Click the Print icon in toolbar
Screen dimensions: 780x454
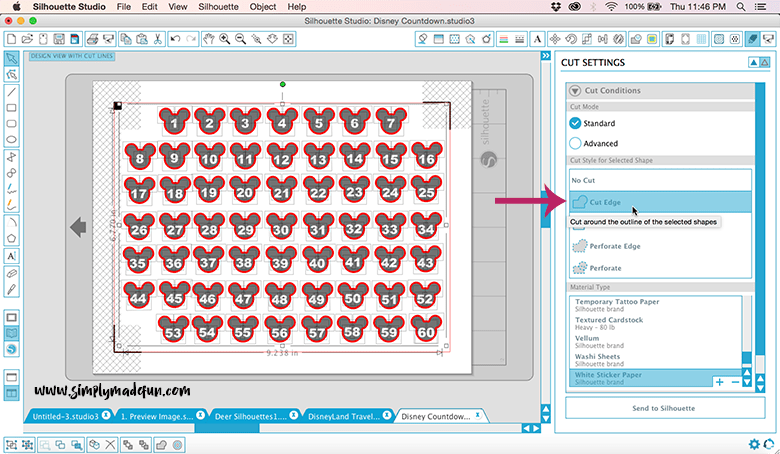click(x=92, y=39)
